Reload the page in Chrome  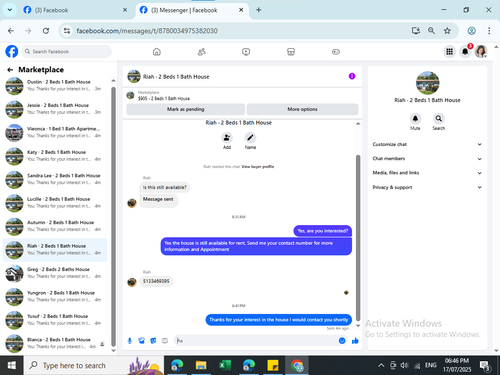pos(46,31)
